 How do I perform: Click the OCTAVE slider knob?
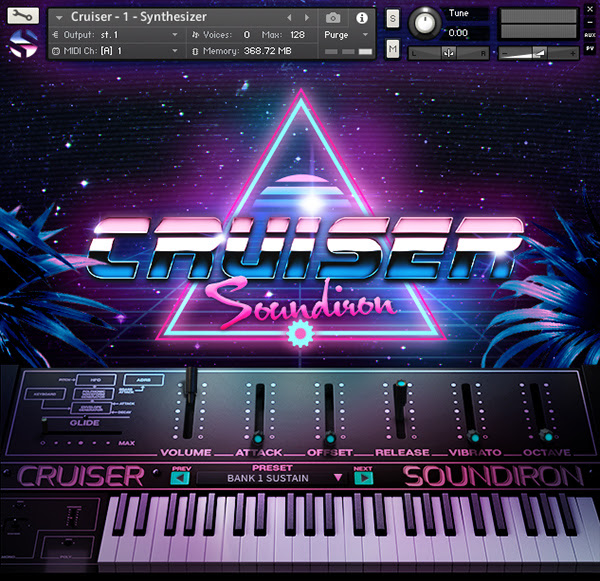pos(546,436)
